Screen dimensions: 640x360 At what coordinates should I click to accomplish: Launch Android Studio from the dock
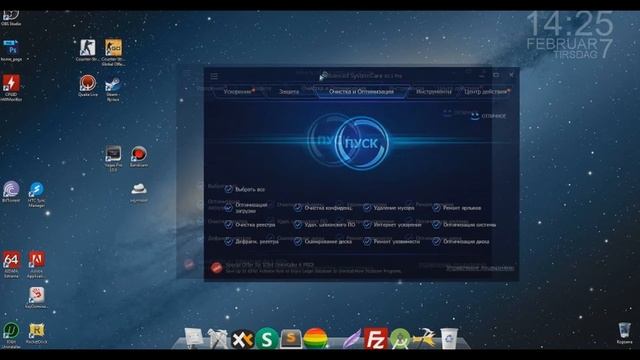pyautogui.click(x=400, y=339)
